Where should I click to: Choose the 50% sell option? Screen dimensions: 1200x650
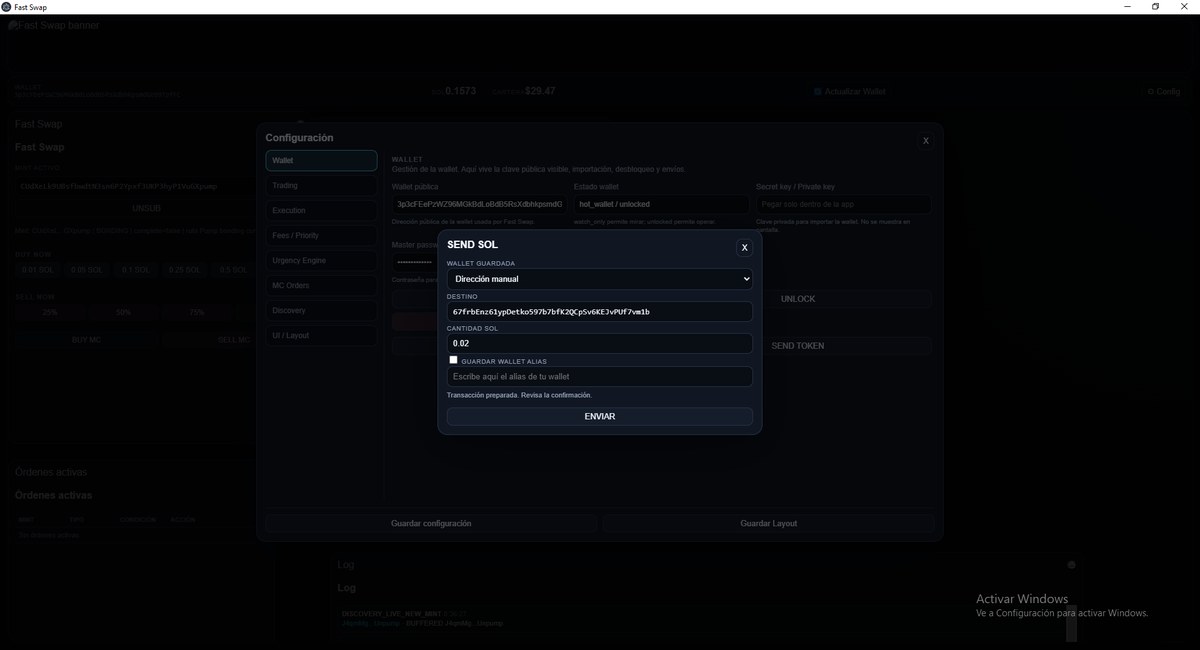tap(124, 313)
